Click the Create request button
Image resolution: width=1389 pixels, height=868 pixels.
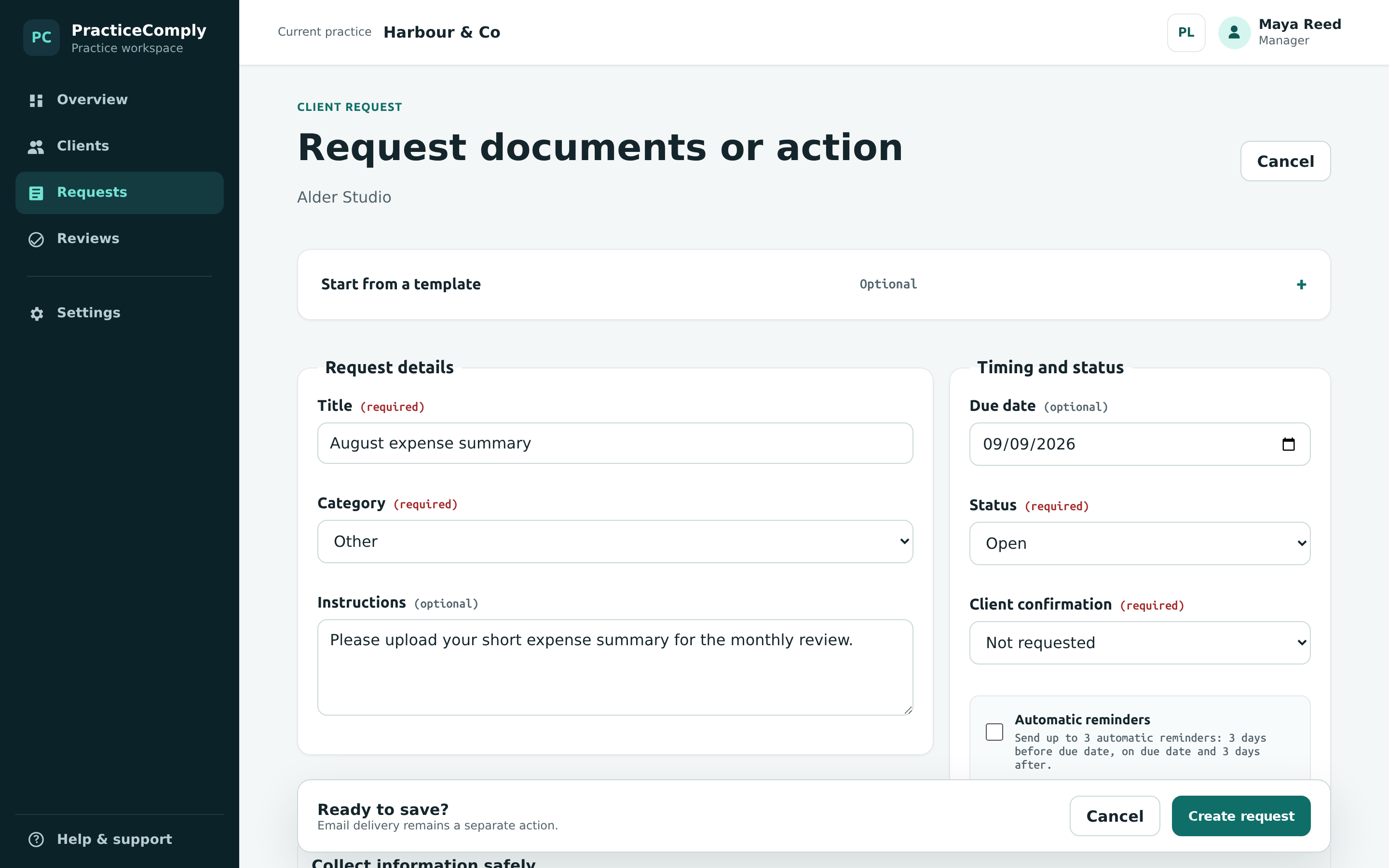pyautogui.click(x=1241, y=816)
